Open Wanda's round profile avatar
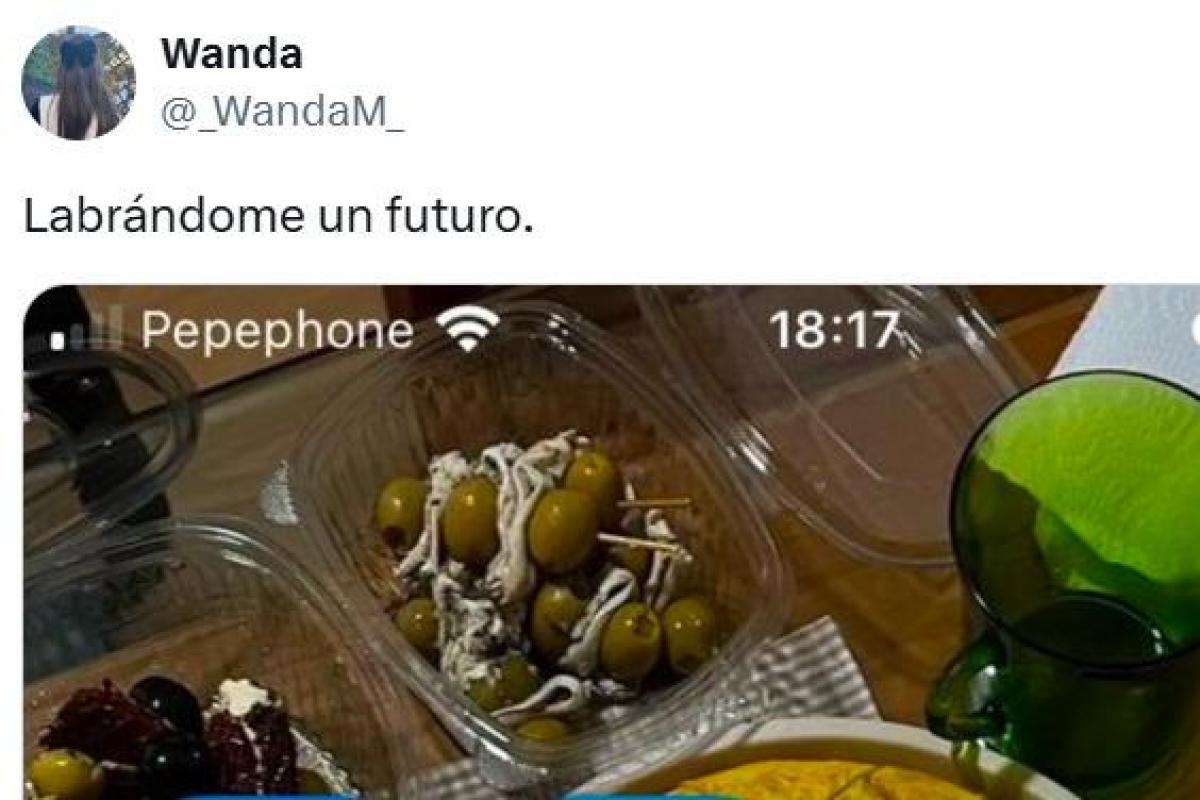Viewport: 1200px width, 800px height. (x=78, y=83)
